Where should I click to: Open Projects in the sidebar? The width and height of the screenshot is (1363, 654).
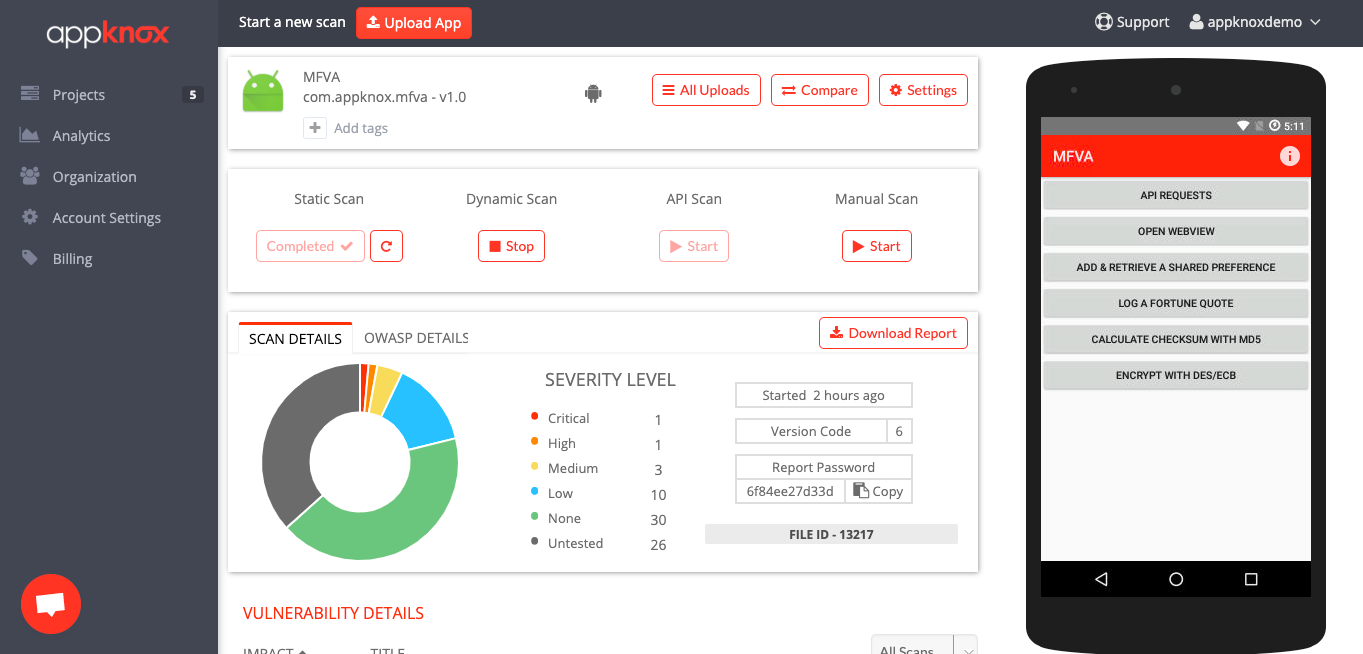[78, 95]
